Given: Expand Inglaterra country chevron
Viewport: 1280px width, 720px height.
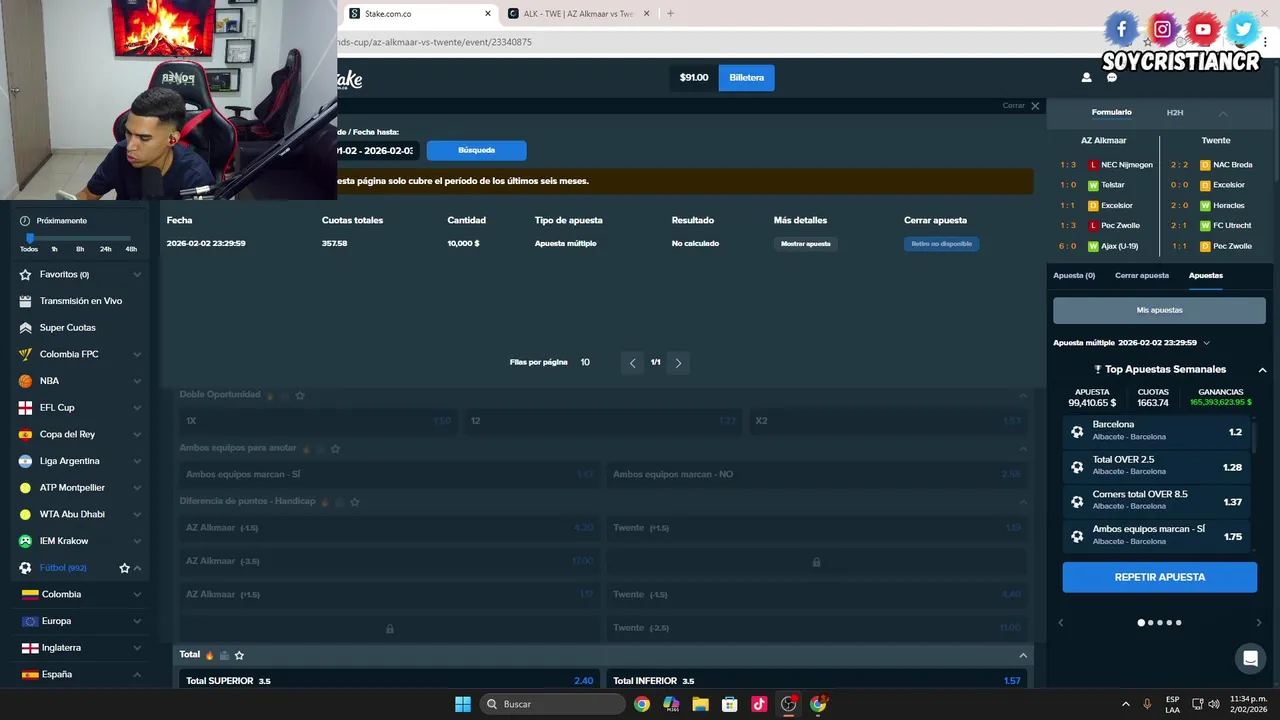Looking at the screenshot, I should [137, 648].
